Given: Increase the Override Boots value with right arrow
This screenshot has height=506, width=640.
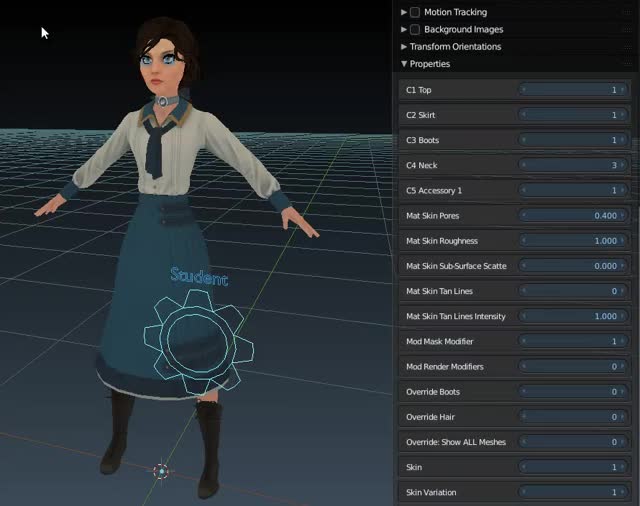Looking at the screenshot, I should click(x=622, y=392).
